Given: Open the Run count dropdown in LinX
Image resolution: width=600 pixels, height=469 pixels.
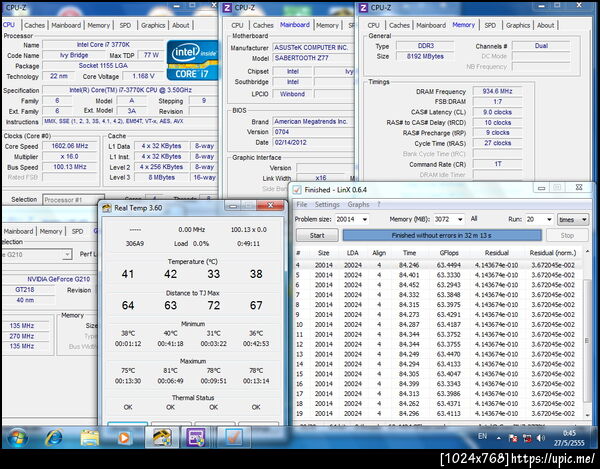Looking at the screenshot, I should (x=549, y=219).
